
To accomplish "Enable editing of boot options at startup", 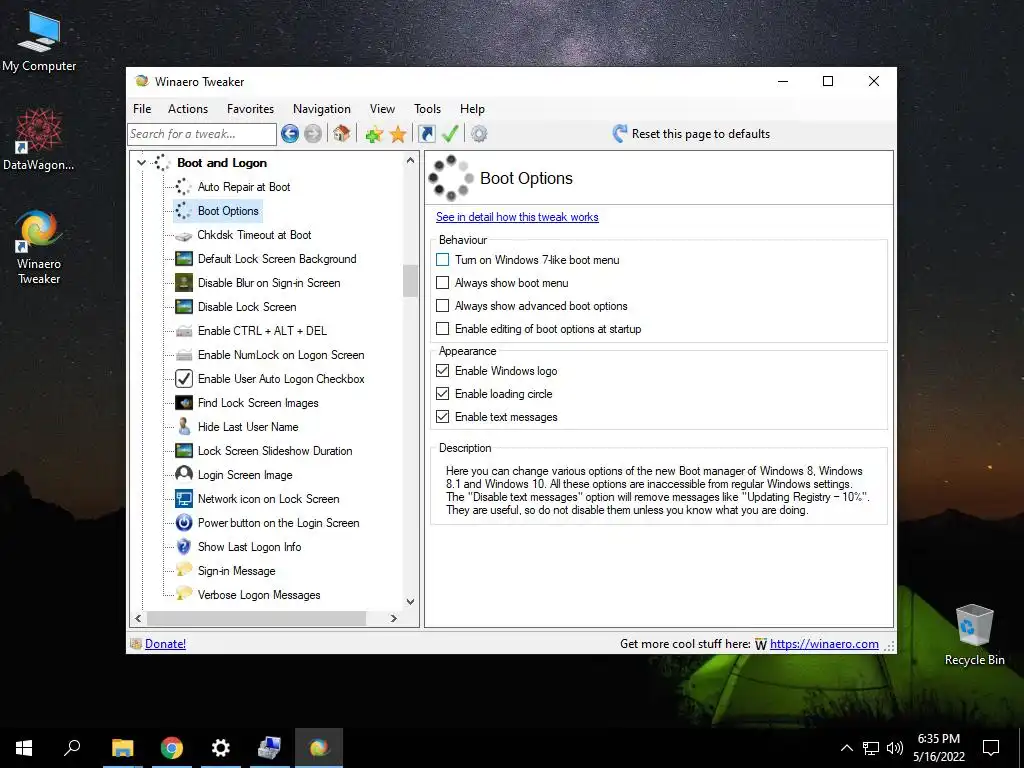I will click(x=443, y=328).
